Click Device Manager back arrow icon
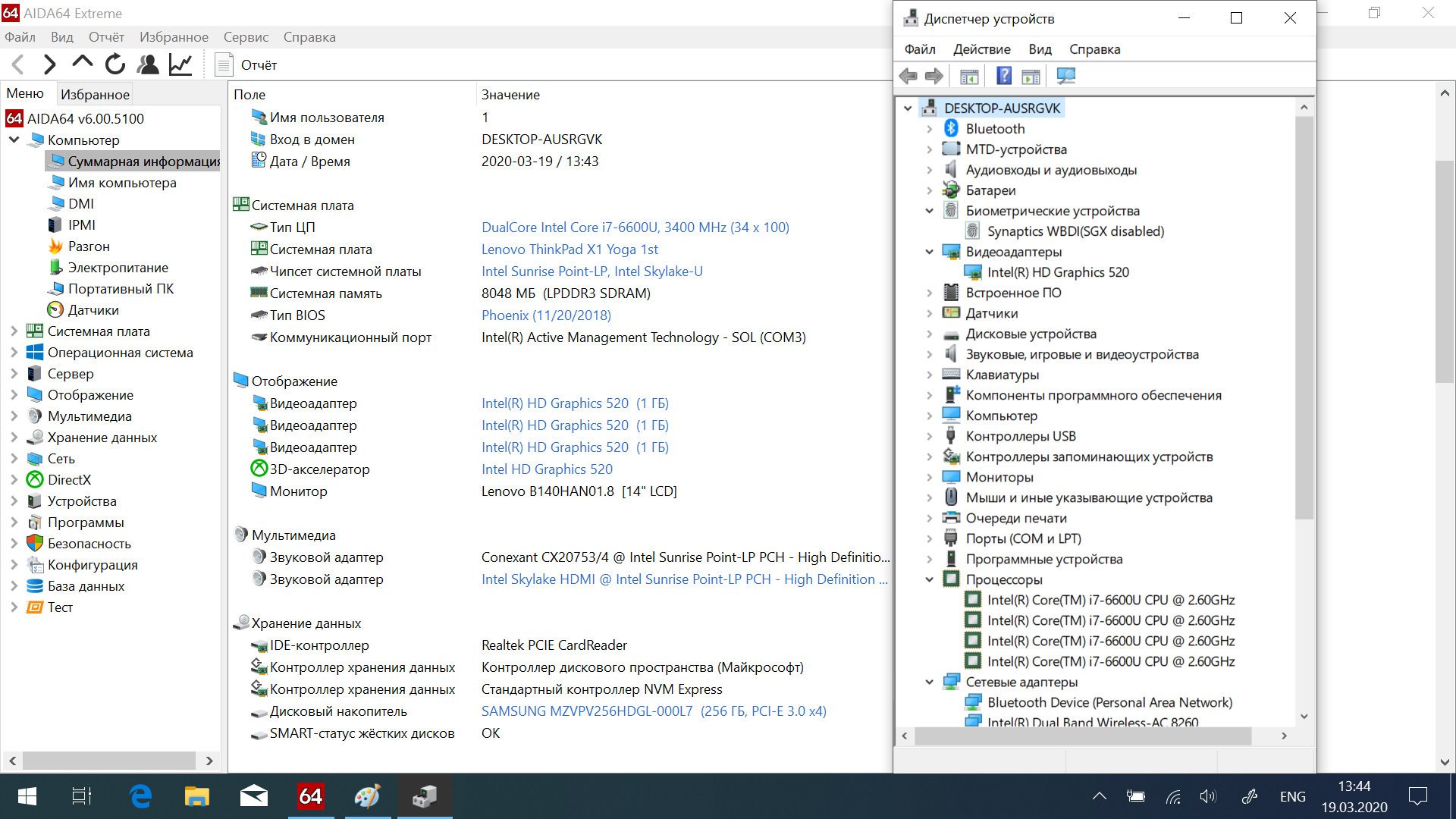 (x=908, y=76)
